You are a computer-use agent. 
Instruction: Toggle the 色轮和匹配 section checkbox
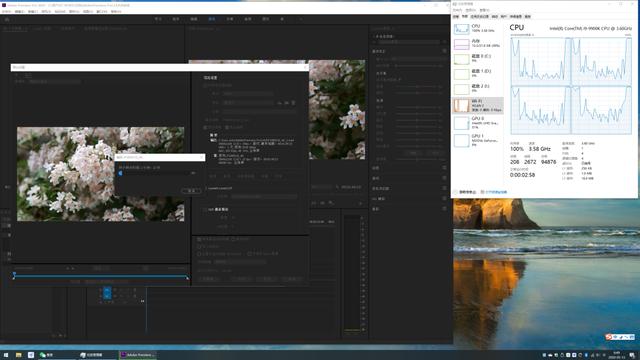(x=444, y=188)
